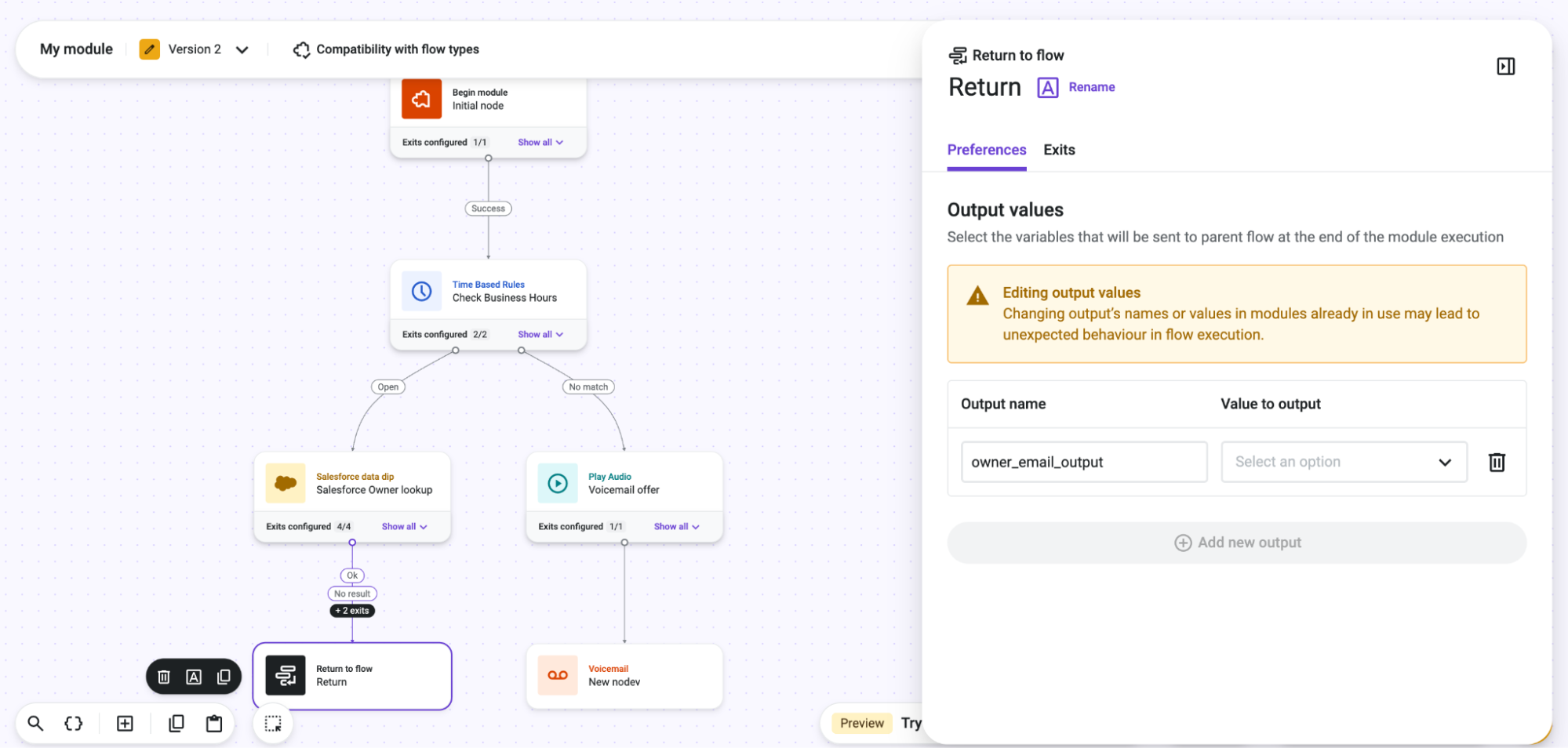Screen dimensions: 1568x748
Task: Click the copy icon in bottom toolbar
Action: point(176,723)
